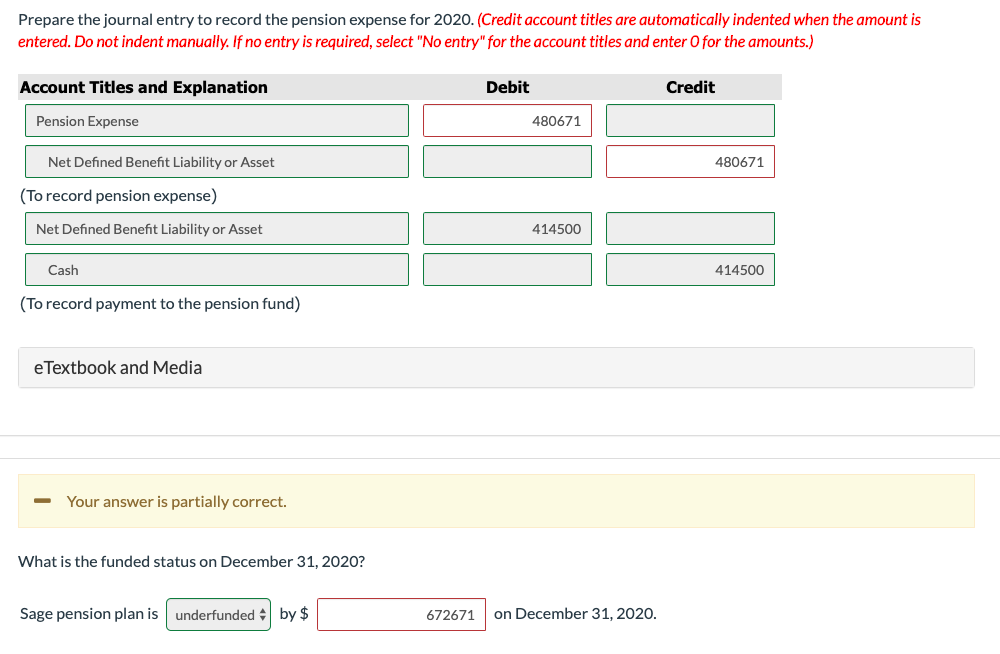The height and width of the screenshot is (654, 1000).
Task: Open the Pension Expense account title field
Action: [217, 120]
